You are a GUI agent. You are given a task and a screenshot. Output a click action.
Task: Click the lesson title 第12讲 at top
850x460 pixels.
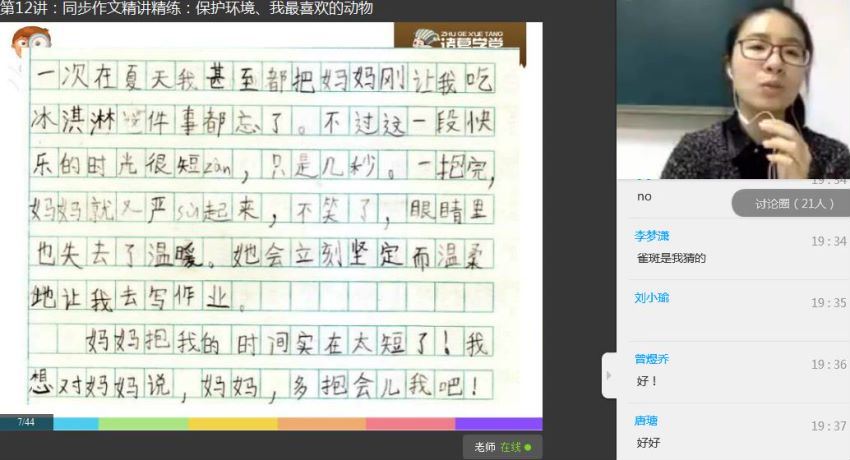(x=186, y=8)
